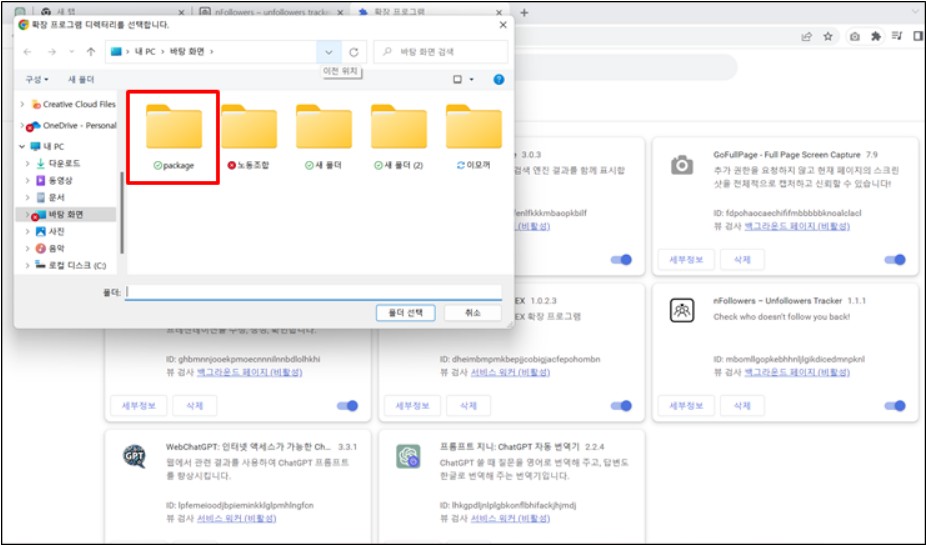
Task: Select the package folder
Action: click(174, 137)
